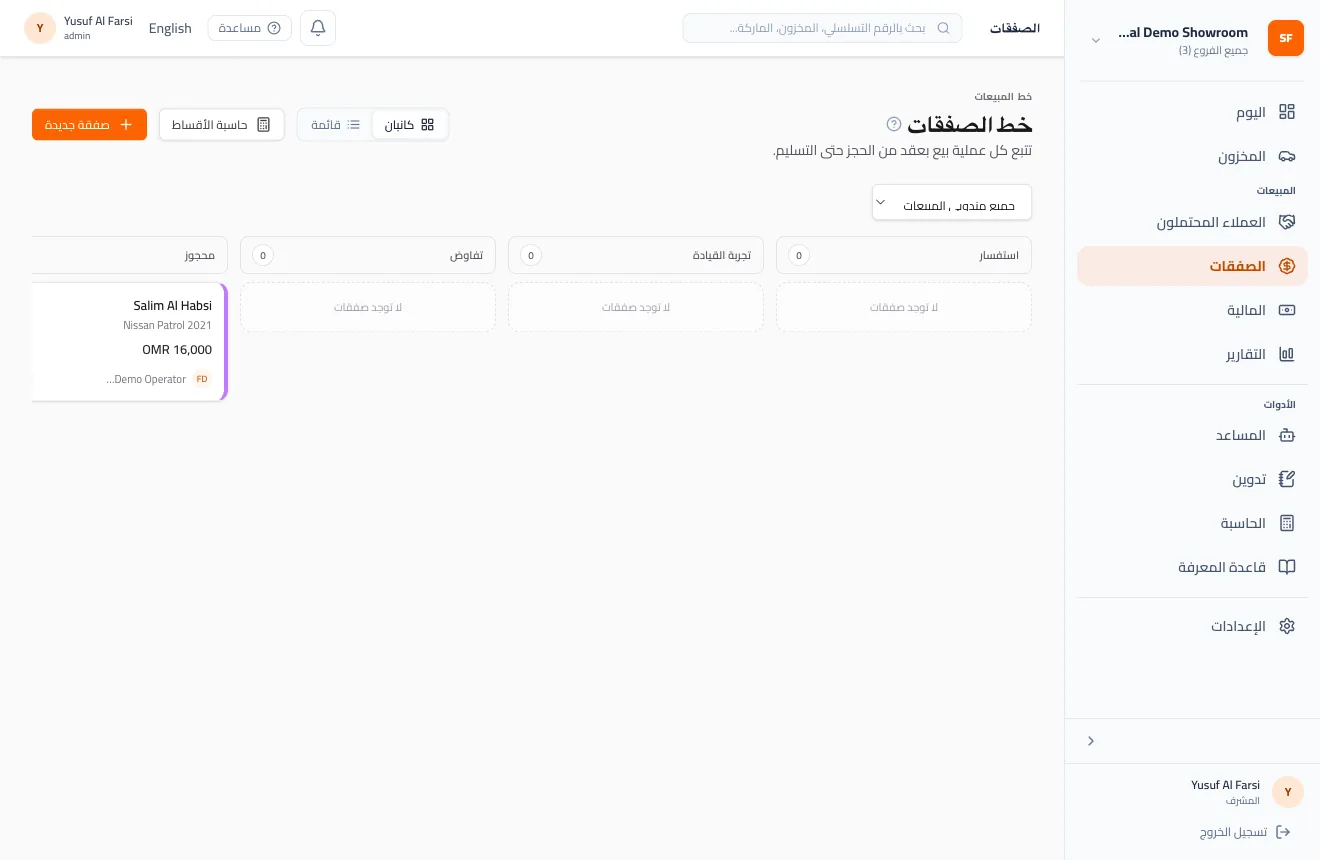The width and height of the screenshot is (1320, 860).
Task: Open الإعدادات settings
Action: click(1192, 626)
